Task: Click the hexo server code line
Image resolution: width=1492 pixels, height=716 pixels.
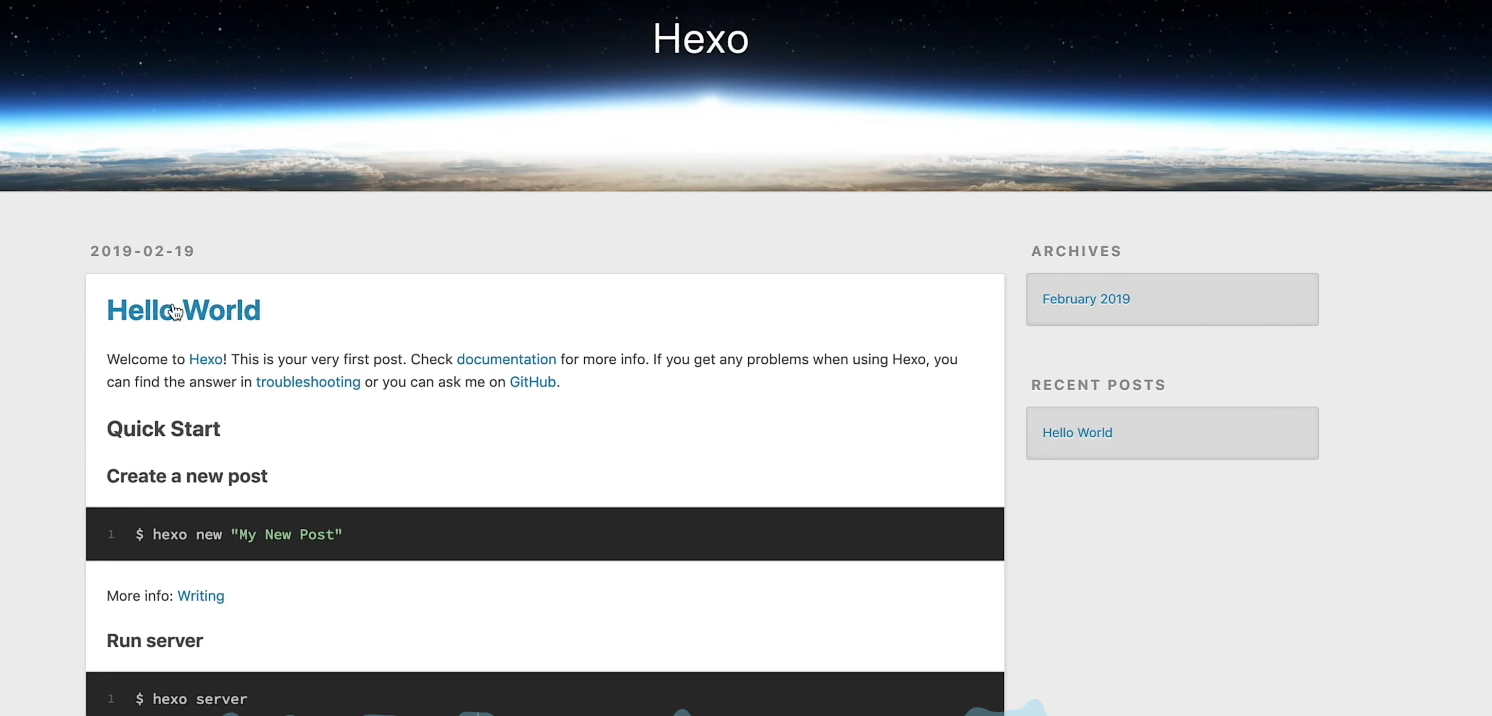Action: pyautogui.click(x=191, y=699)
